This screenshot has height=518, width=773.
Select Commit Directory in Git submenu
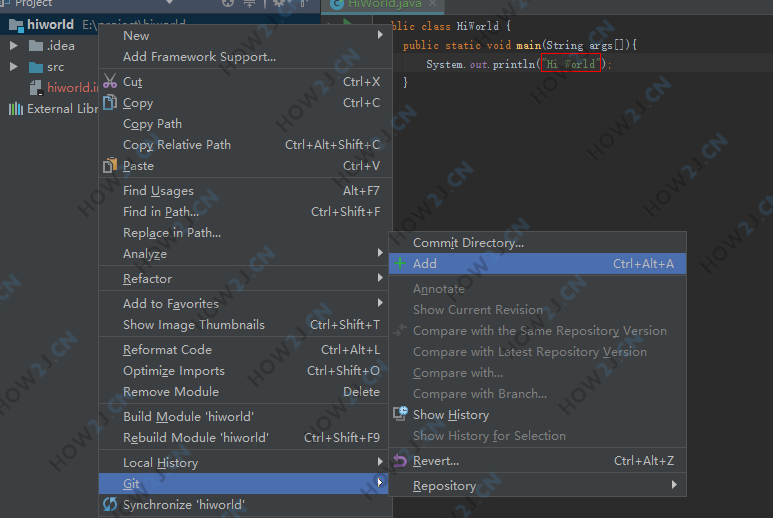coord(537,242)
